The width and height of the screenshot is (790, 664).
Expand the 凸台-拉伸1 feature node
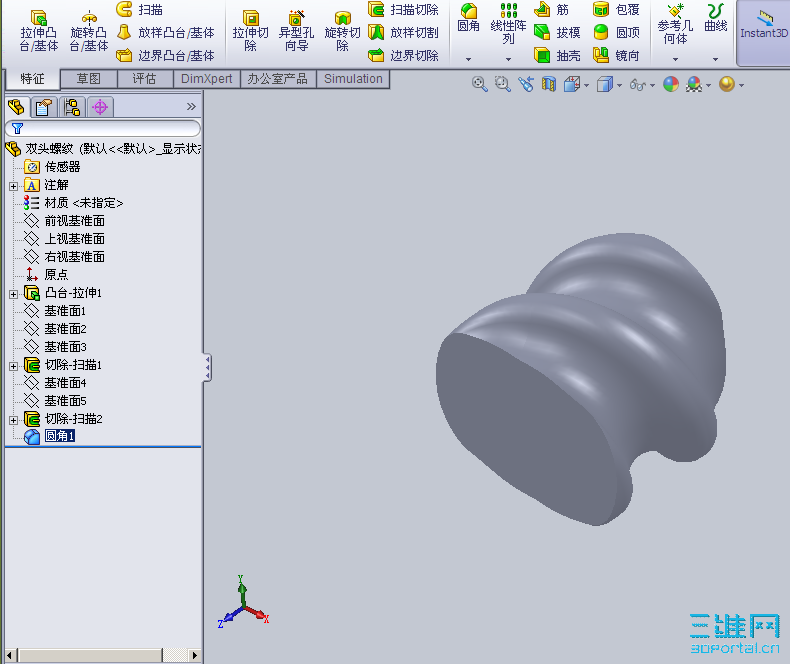tap(14, 294)
